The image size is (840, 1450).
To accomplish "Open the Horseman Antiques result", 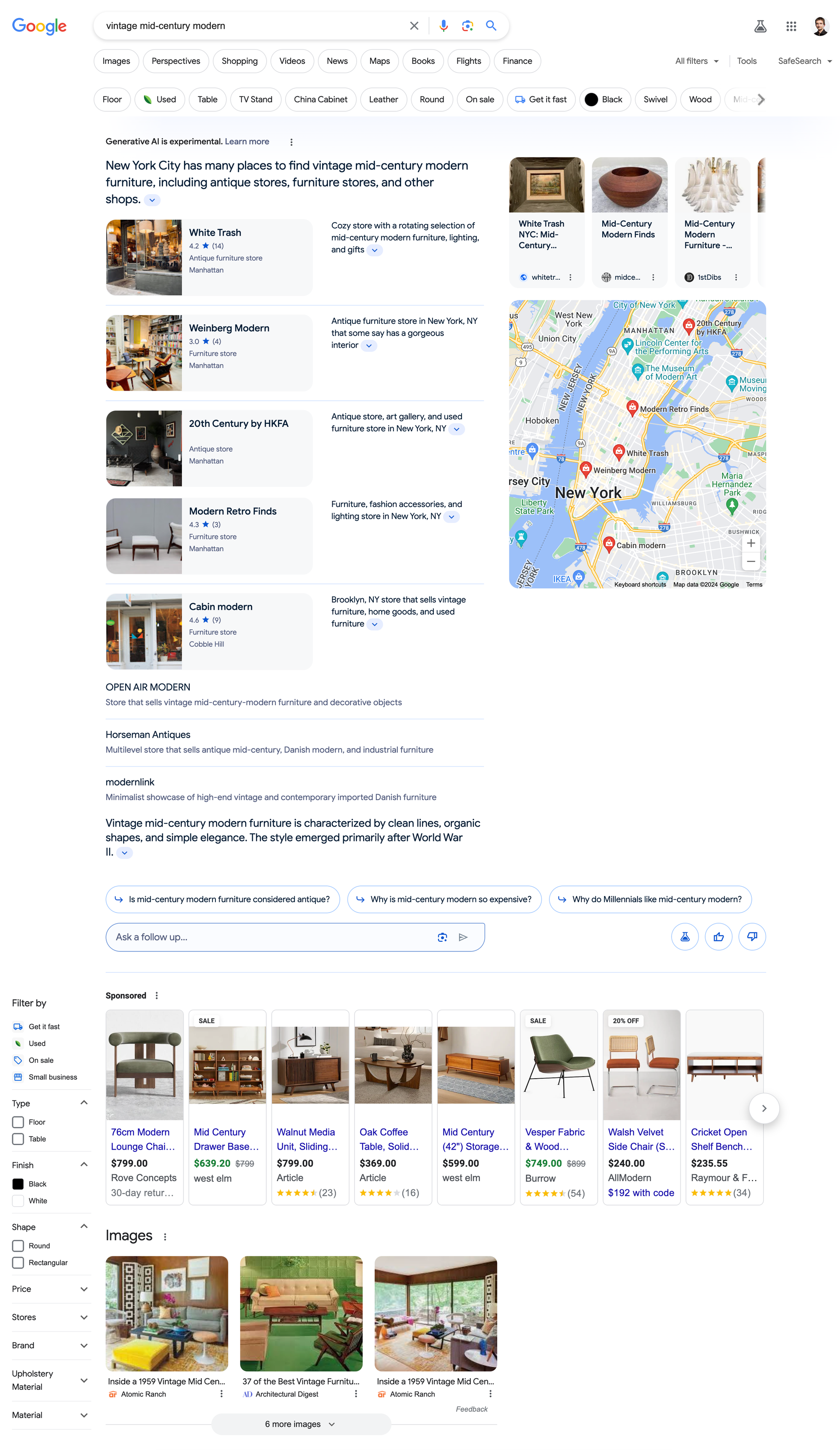I will (148, 736).
